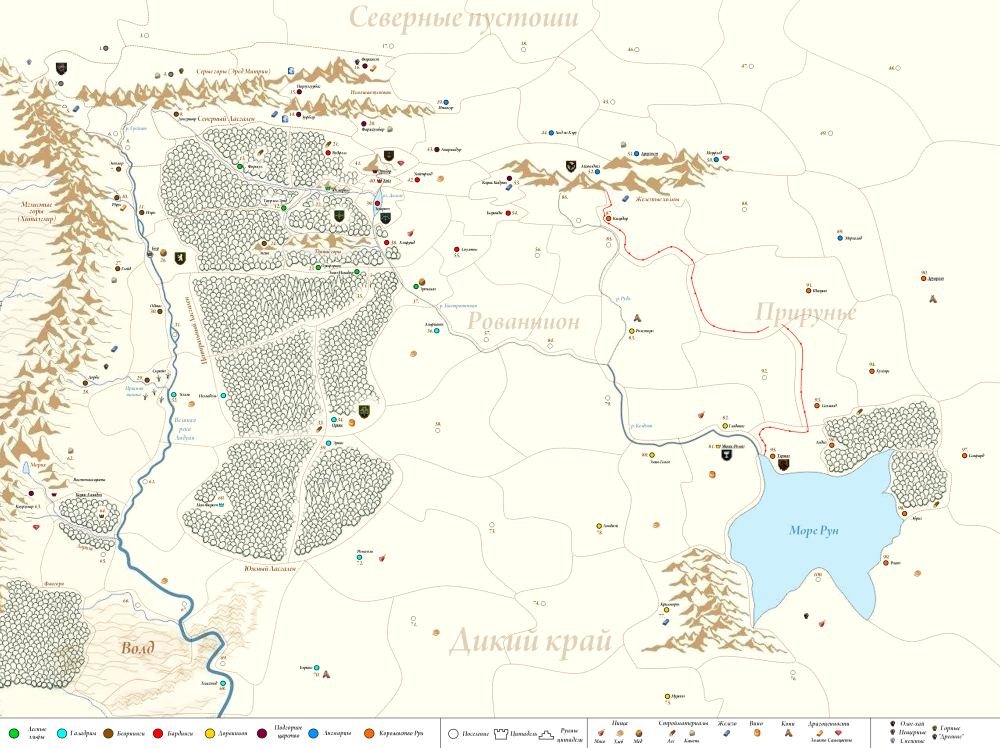Image resolution: width=1000 pixels, height=748 pixels.
Task: Click the Хлеб bread icon in legend
Action: (619, 733)
